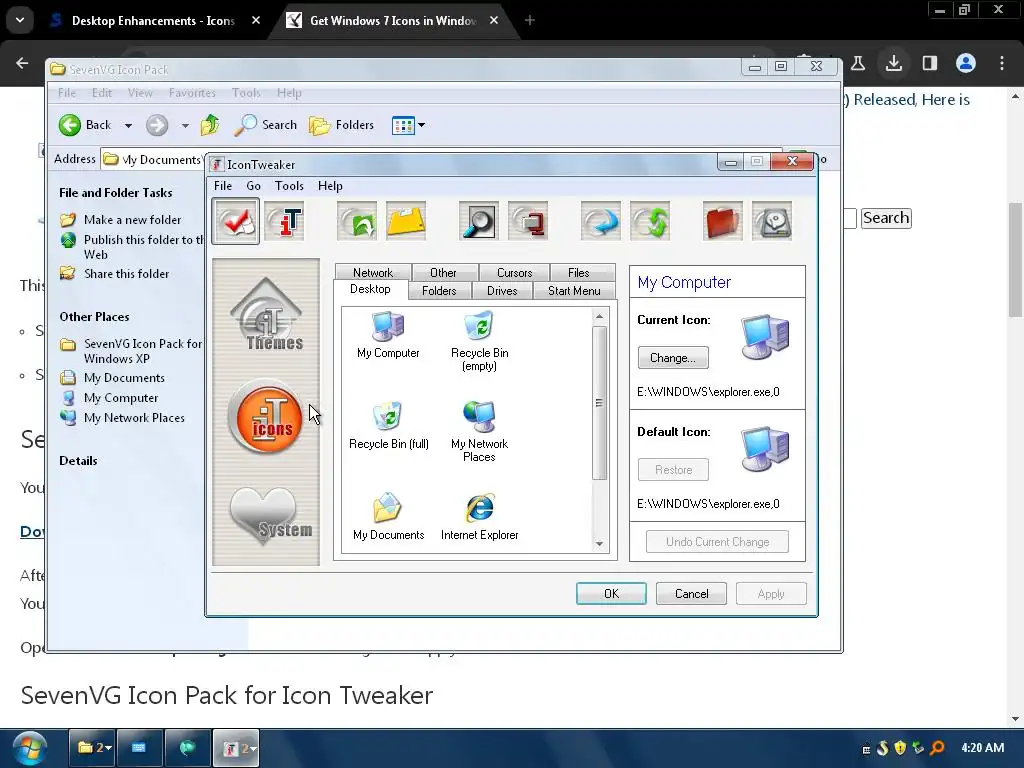Click the Apply button in IconTweaker
Image resolution: width=1024 pixels, height=768 pixels.
[x=771, y=594]
